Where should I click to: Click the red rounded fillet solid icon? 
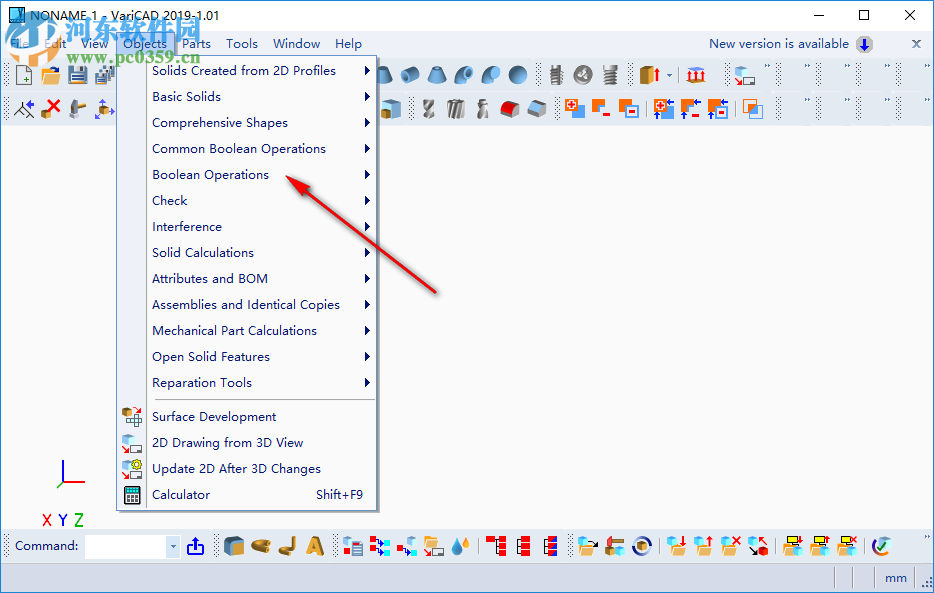(510, 108)
